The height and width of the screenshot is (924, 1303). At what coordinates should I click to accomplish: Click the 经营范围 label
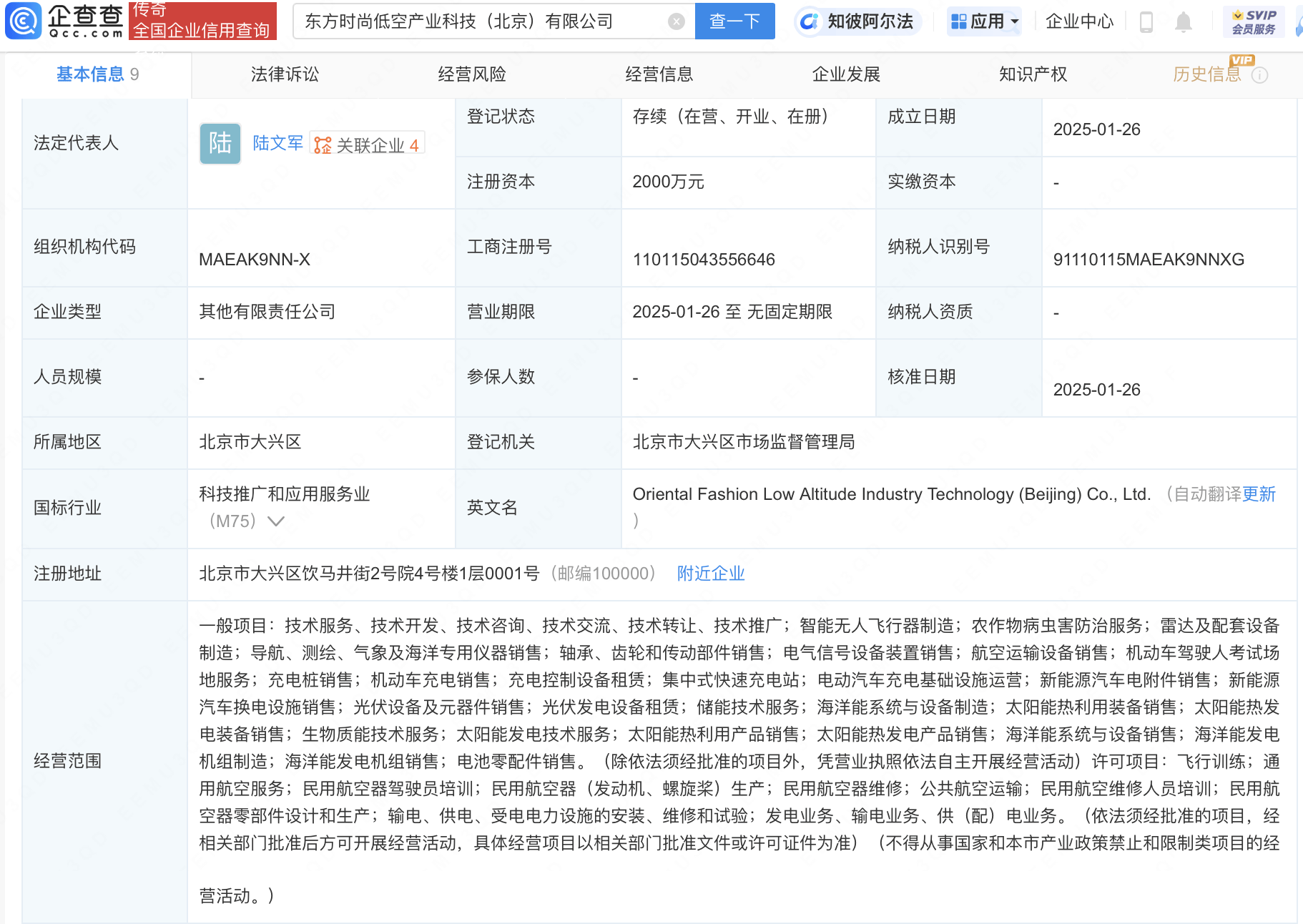67,761
